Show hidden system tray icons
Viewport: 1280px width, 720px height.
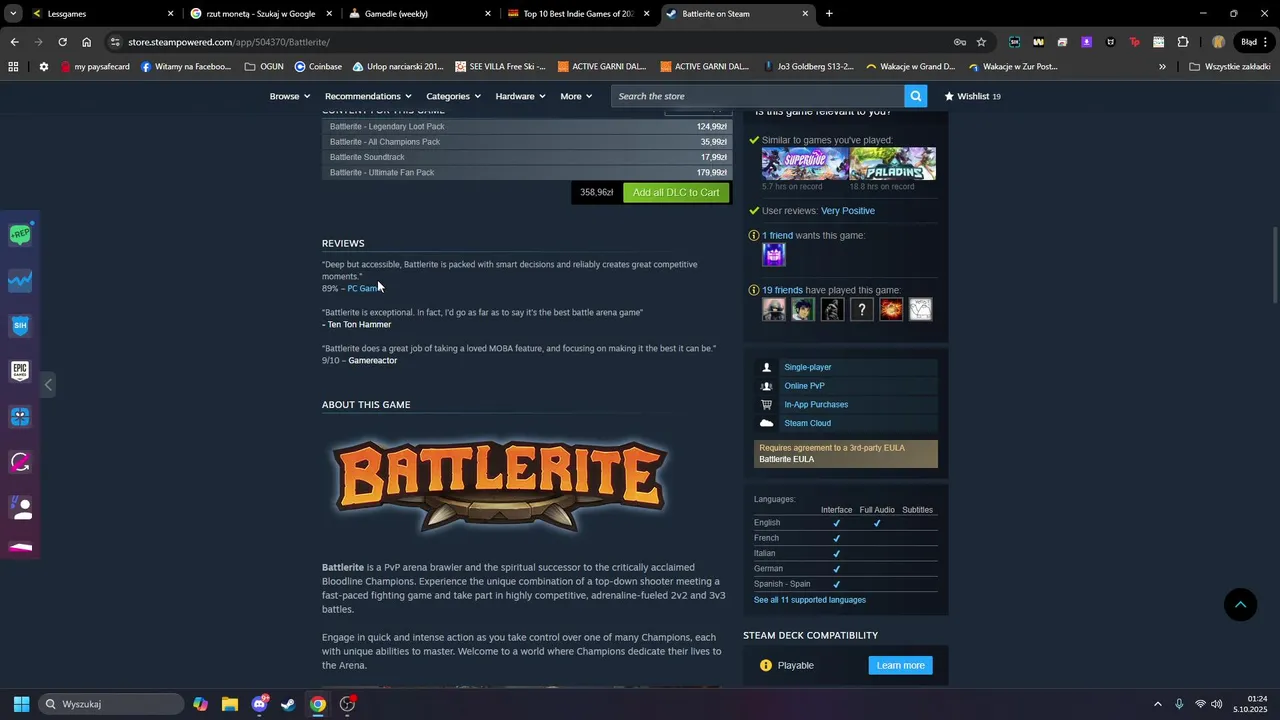click(1158, 704)
